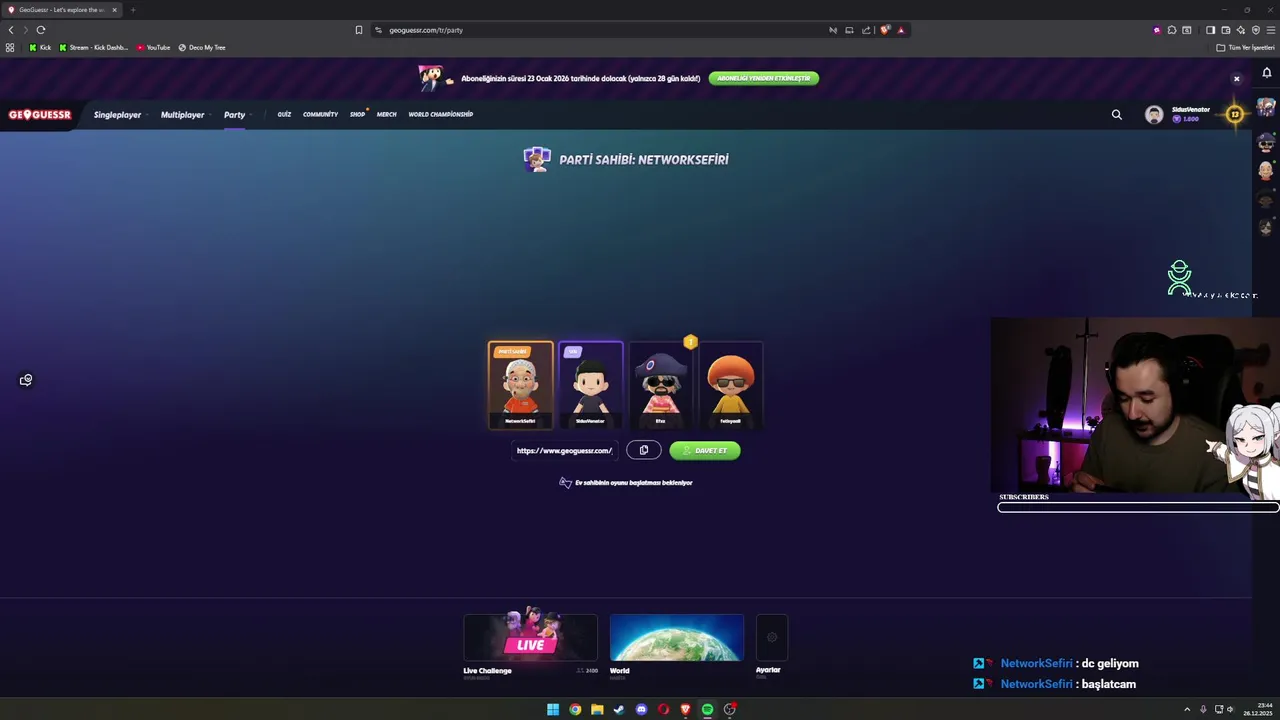Open the search magnifier icon
1280x720 pixels.
(x=1117, y=114)
